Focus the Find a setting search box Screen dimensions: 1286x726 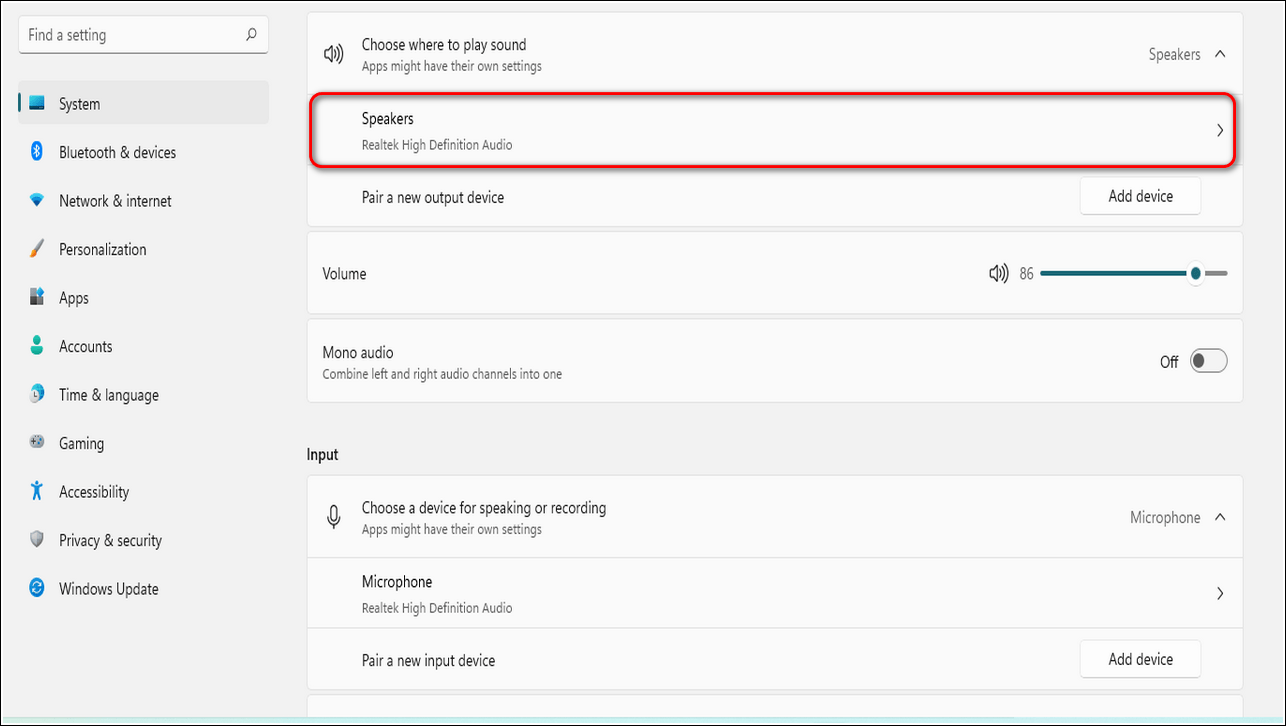click(130, 35)
